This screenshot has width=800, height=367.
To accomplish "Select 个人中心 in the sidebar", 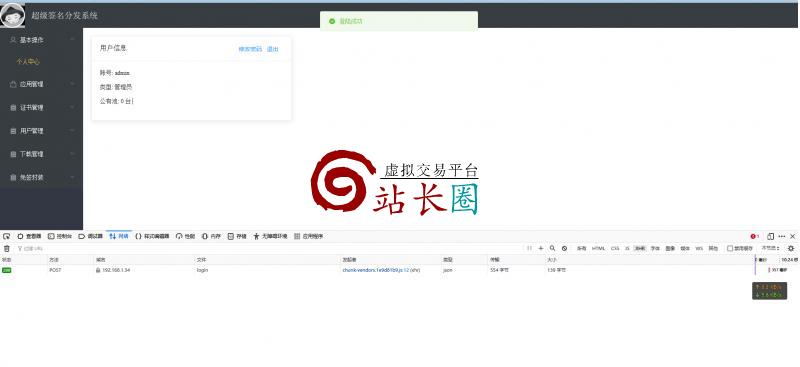I will click(x=28, y=62).
